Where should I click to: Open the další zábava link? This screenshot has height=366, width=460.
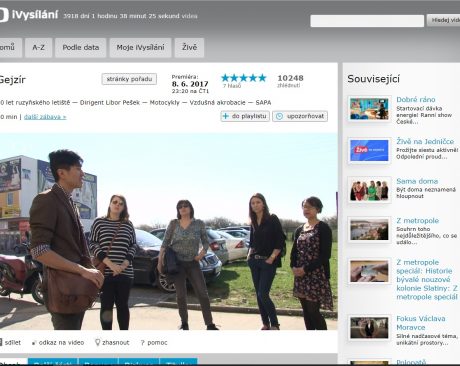(45, 117)
